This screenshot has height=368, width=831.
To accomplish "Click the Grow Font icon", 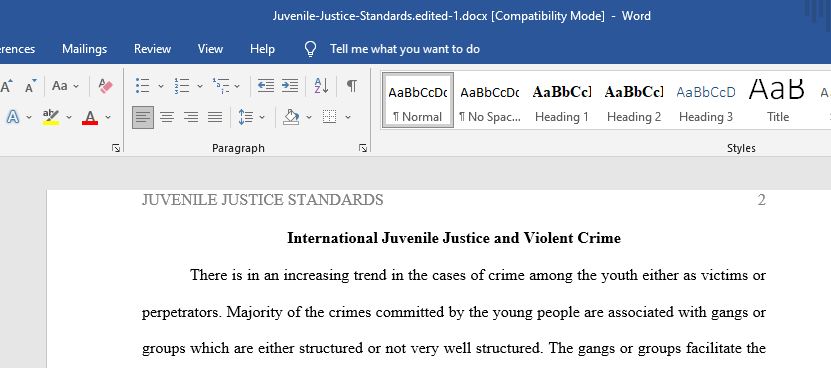I will pyautogui.click(x=6, y=85).
